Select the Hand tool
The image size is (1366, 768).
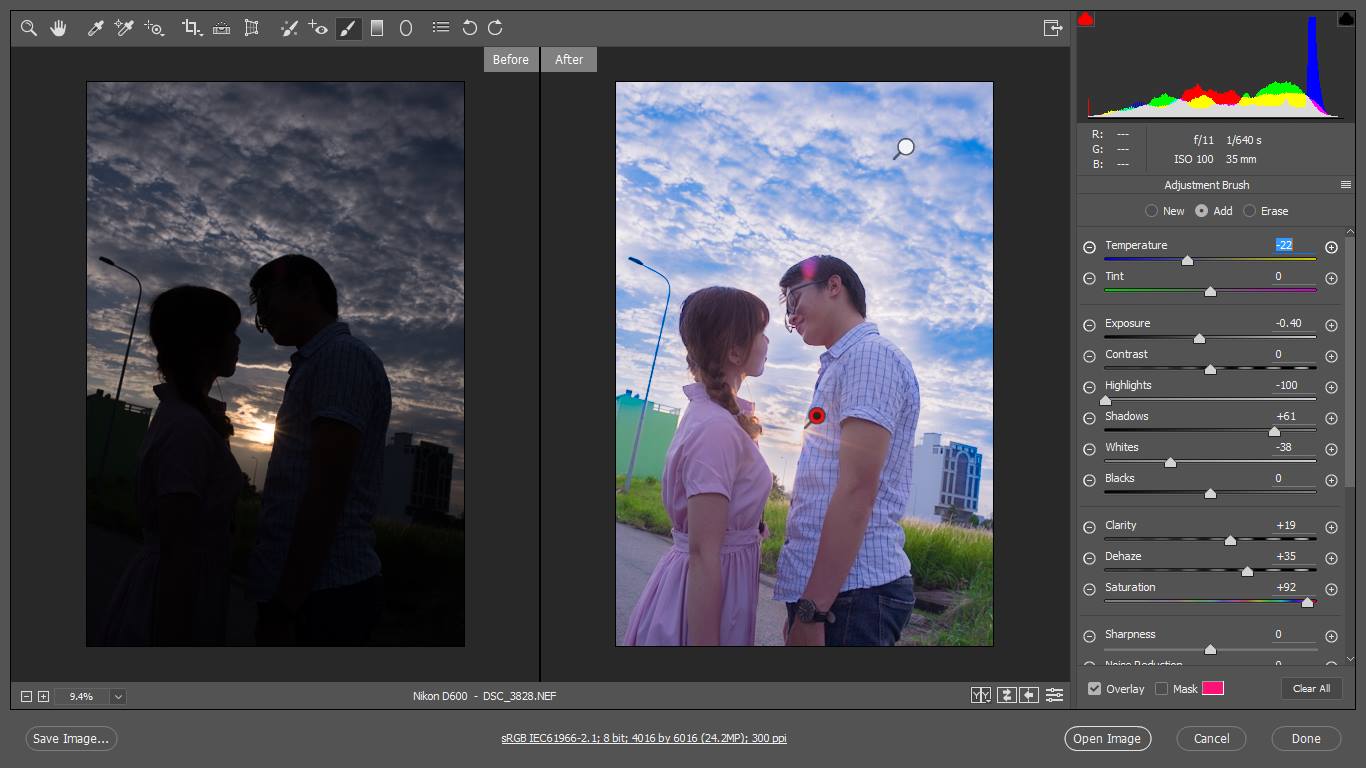(58, 28)
